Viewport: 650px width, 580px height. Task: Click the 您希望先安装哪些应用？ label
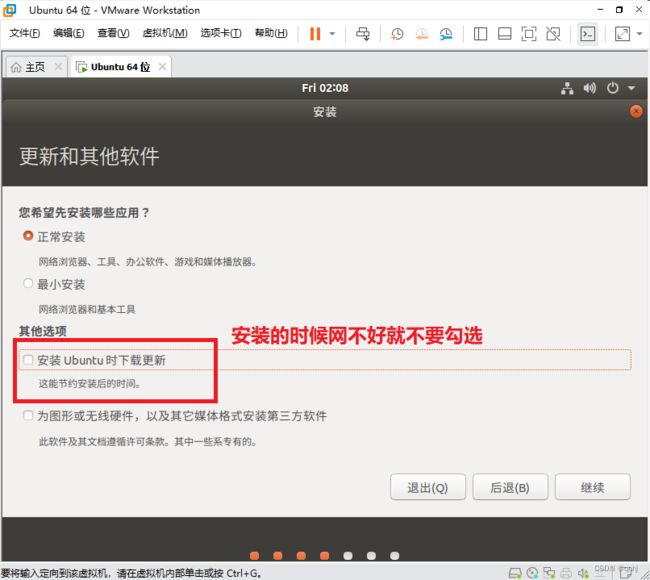(84, 212)
